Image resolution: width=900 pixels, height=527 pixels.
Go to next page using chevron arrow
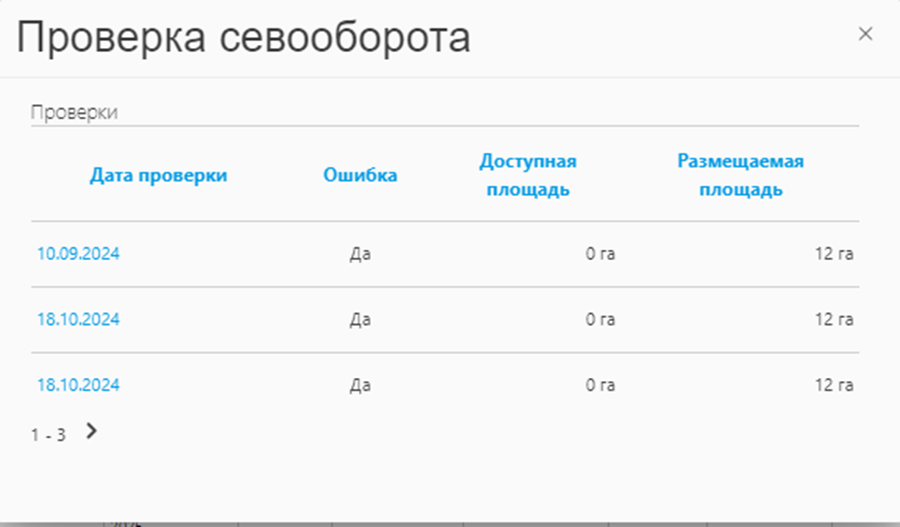(x=92, y=431)
